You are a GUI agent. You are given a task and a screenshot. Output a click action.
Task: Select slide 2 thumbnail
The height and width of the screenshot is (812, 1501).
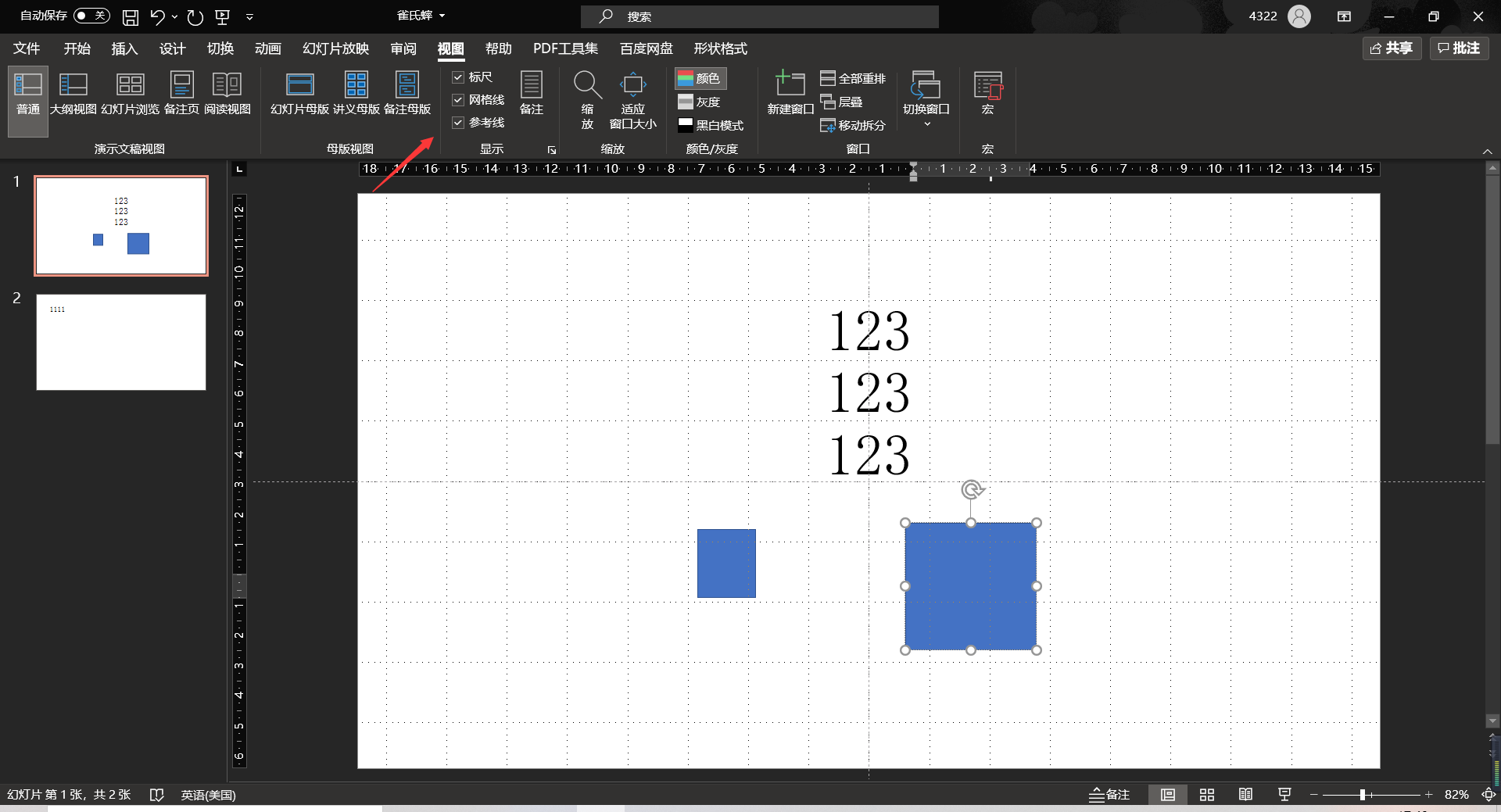(x=121, y=342)
